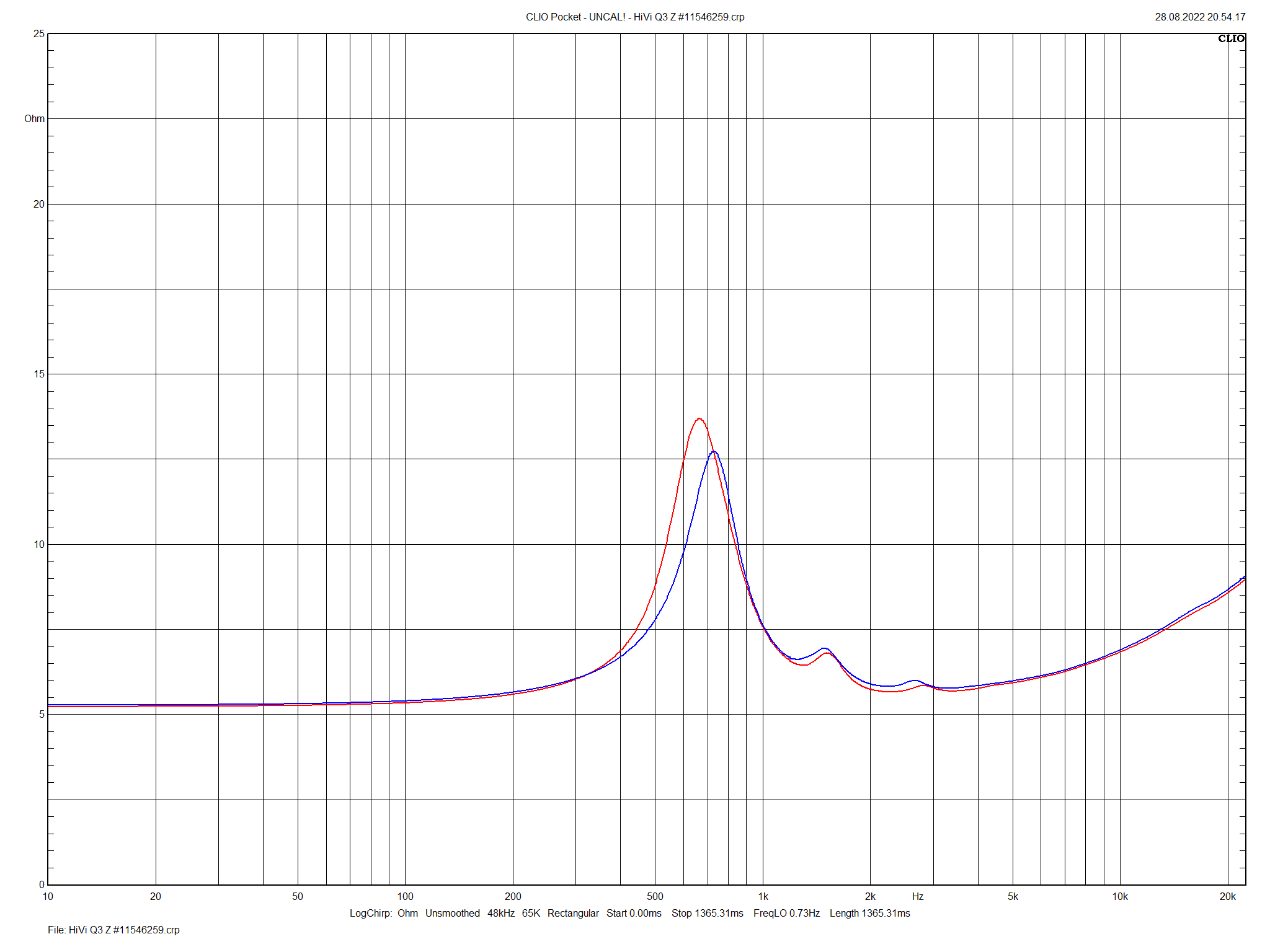Click the 'Stop 1365.31ms' text in the footer
The image size is (1270, 952).
coord(707,913)
